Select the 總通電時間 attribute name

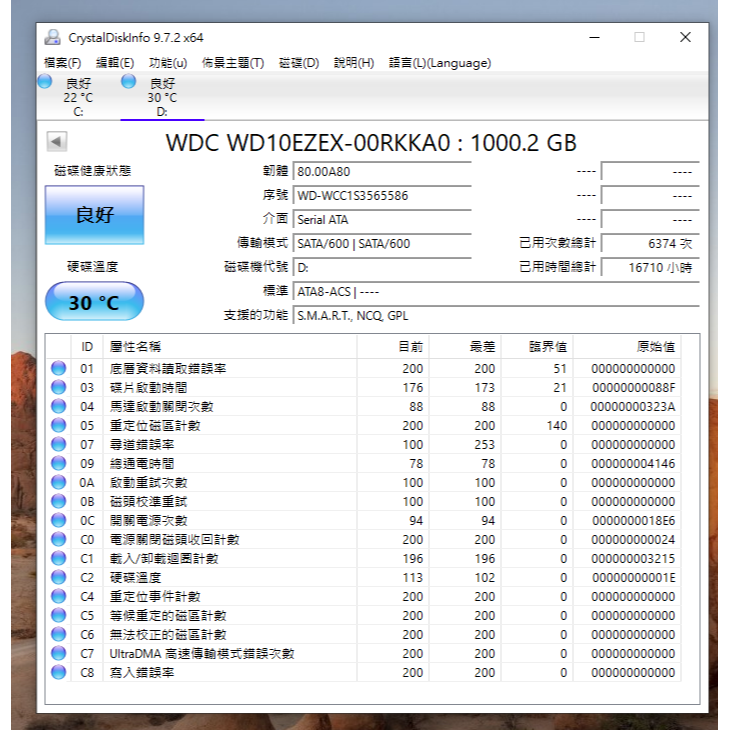pos(142,464)
